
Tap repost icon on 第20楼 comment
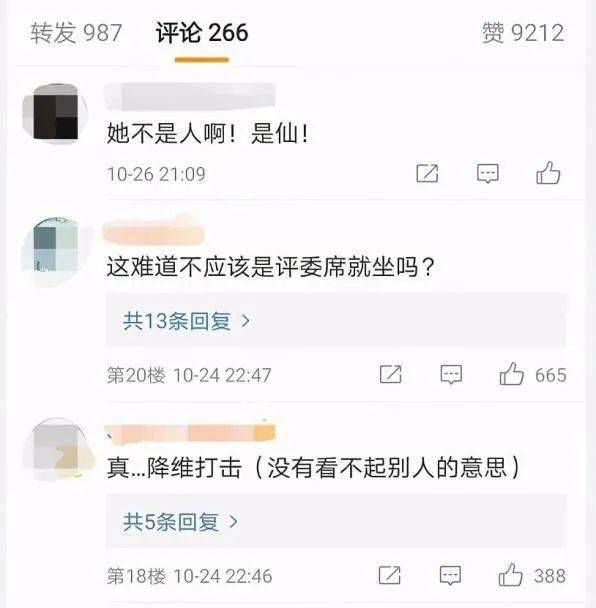390,374
